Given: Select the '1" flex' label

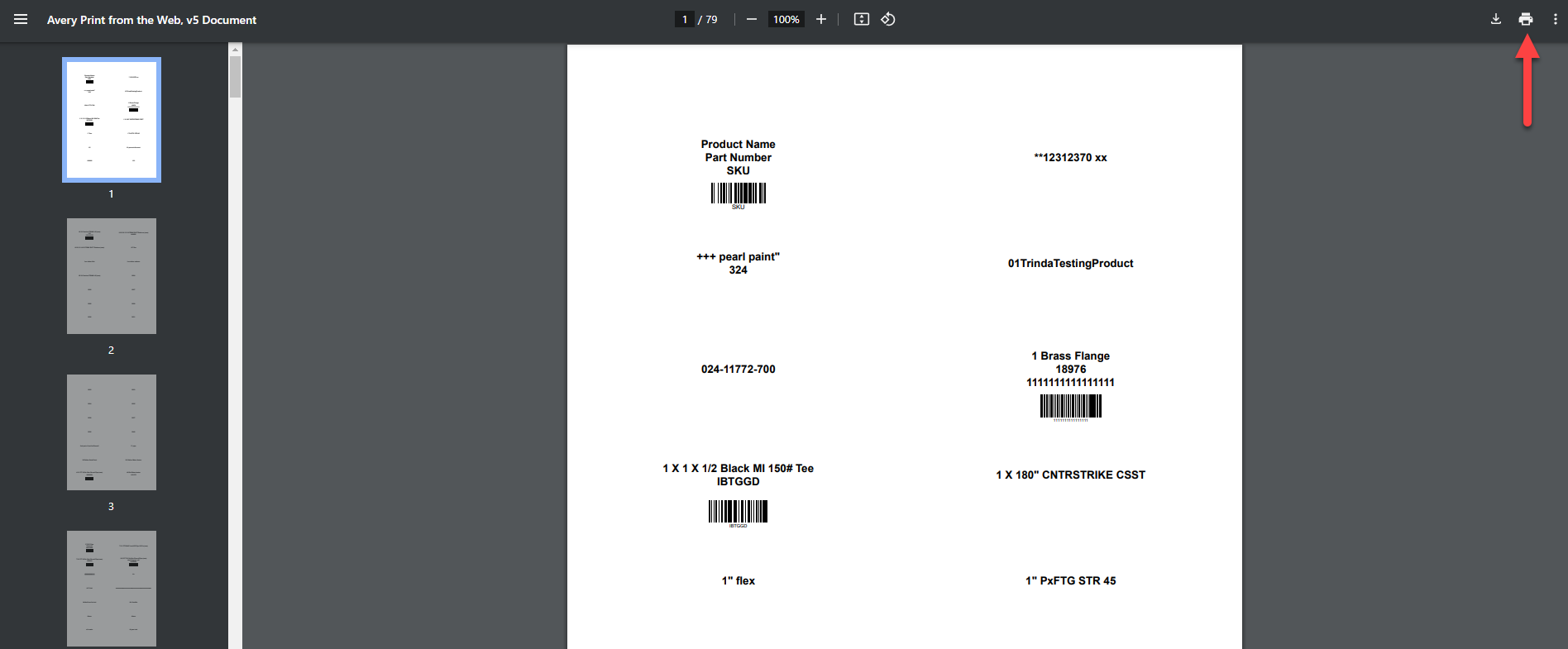Looking at the screenshot, I should 739,580.
